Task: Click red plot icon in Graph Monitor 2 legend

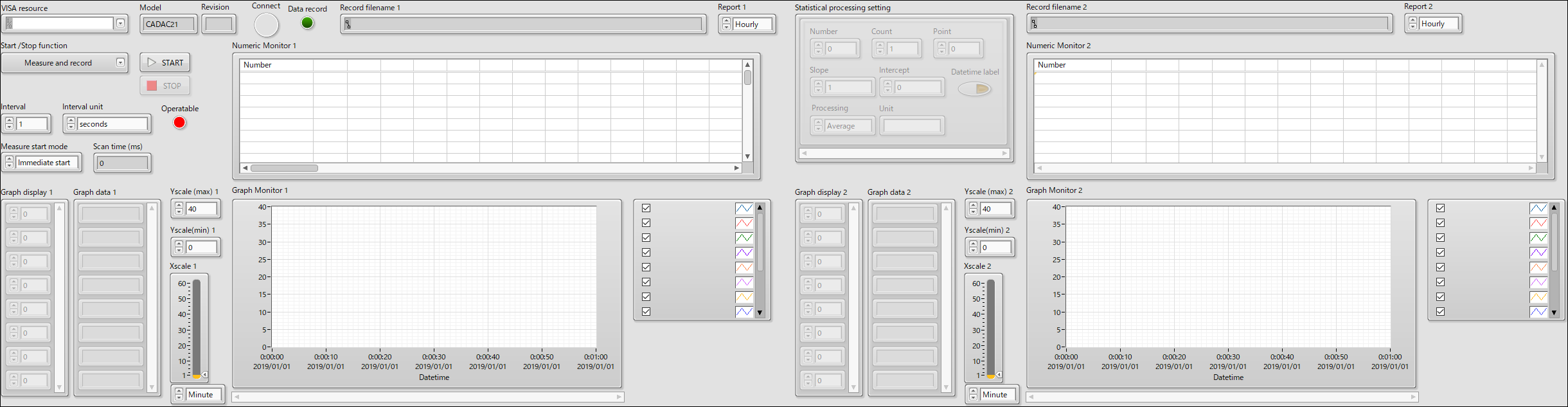Action: click(1538, 223)
